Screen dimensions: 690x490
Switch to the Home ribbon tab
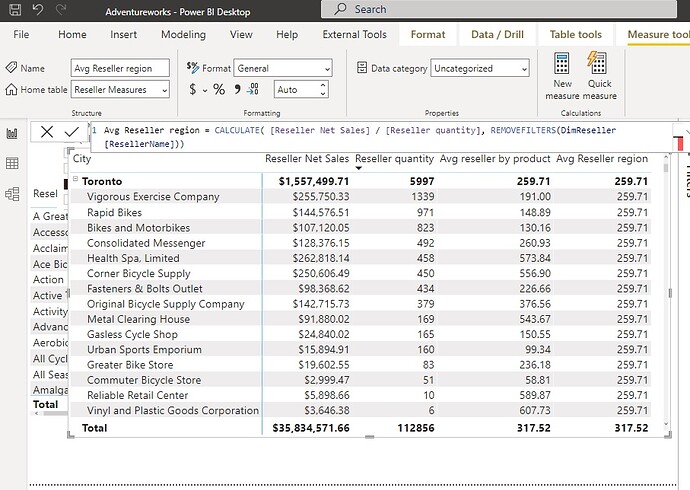coord(72,34)
